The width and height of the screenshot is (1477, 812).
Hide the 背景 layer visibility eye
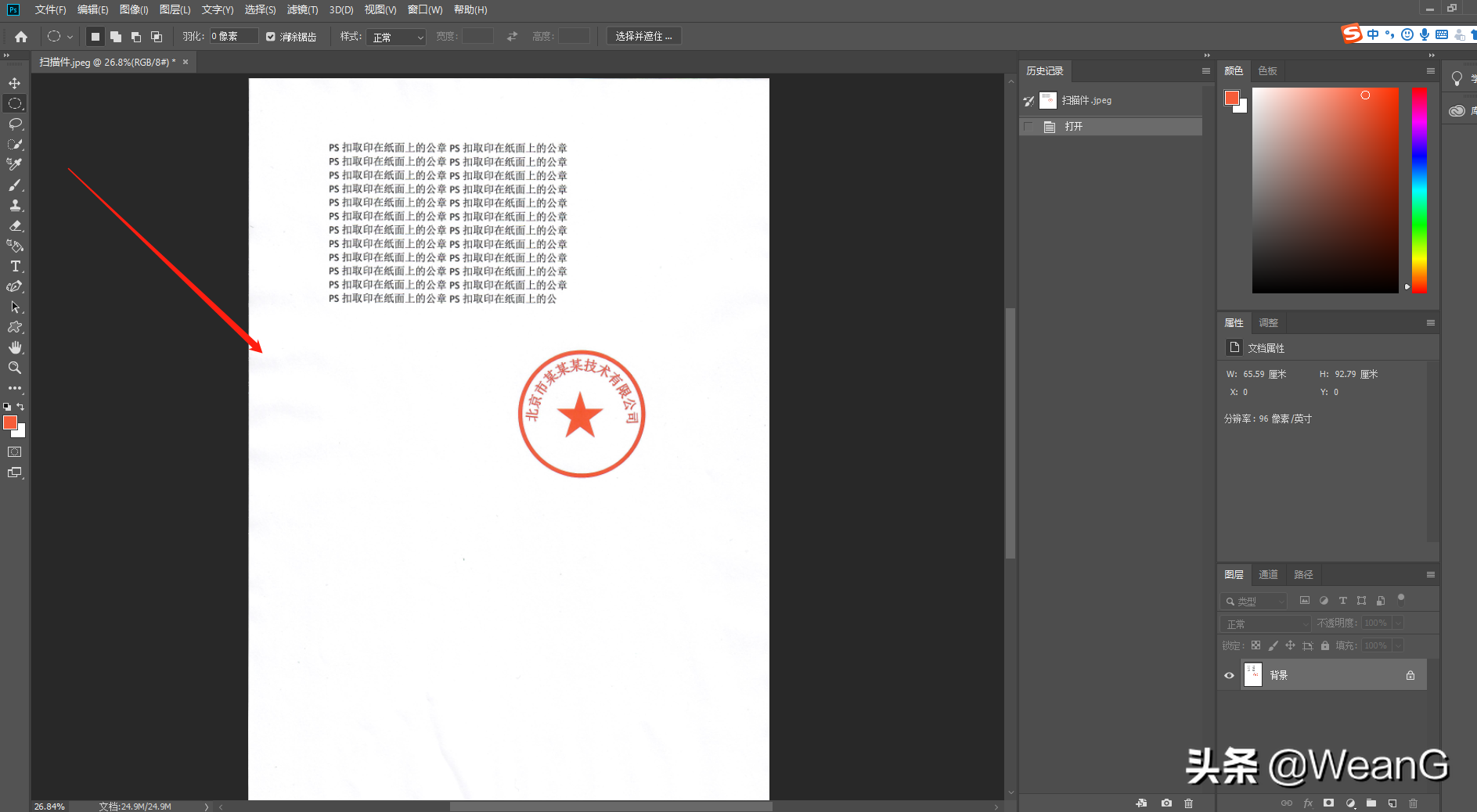tap(1229, 675)
